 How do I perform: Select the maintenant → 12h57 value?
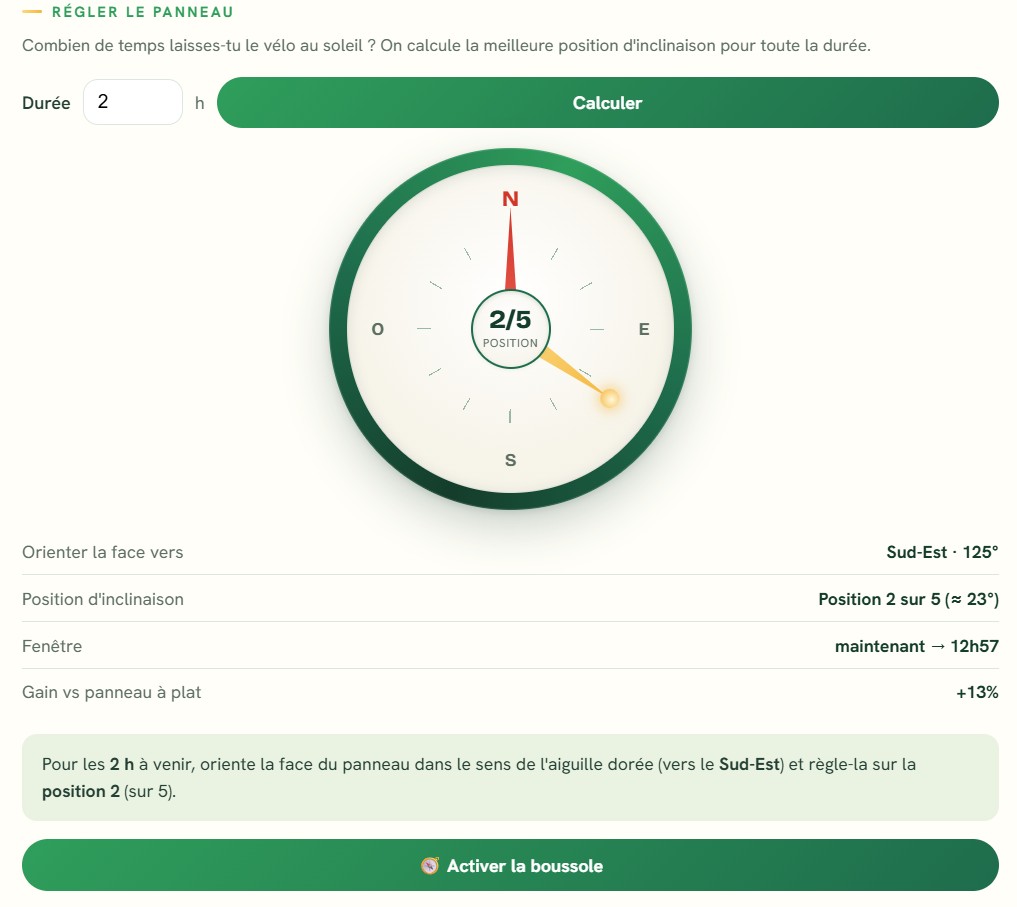point(916,646)
